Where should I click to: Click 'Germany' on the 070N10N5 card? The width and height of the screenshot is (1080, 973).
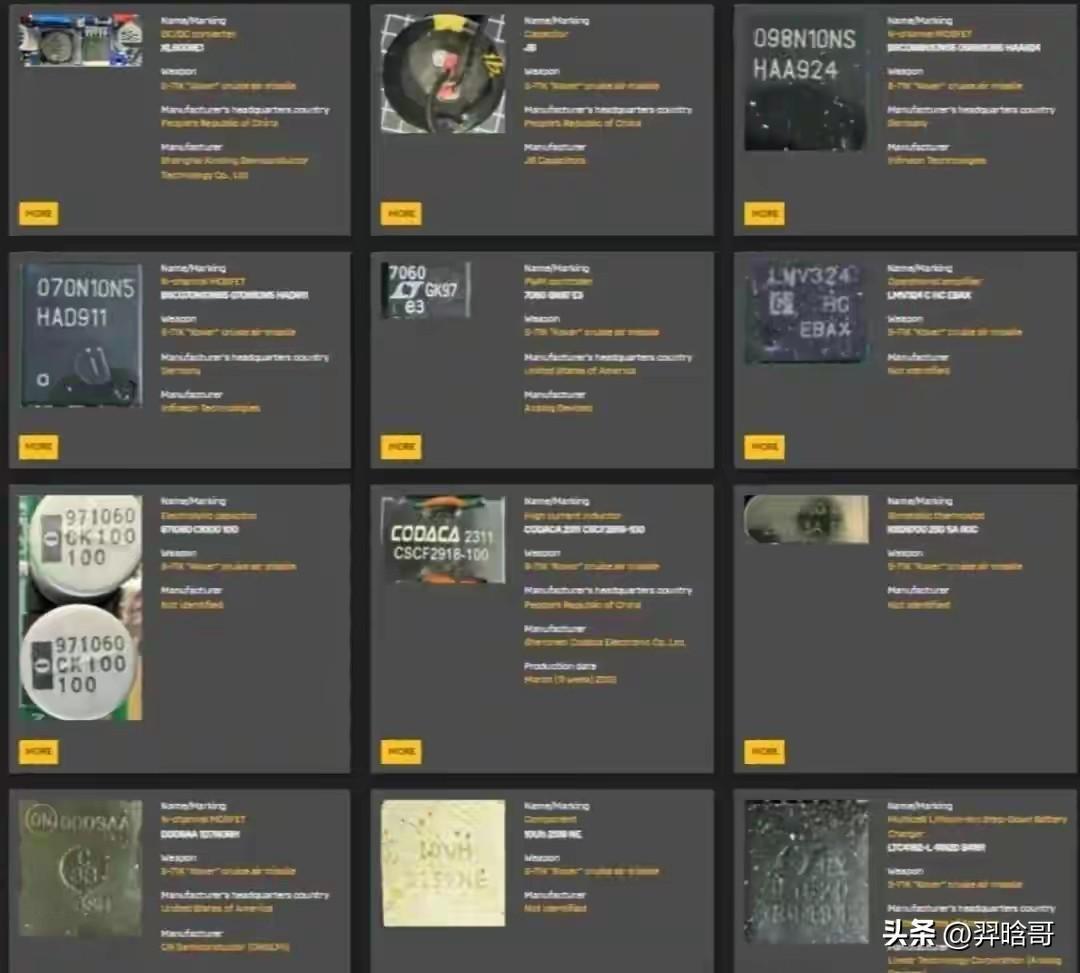coord(180,370)
